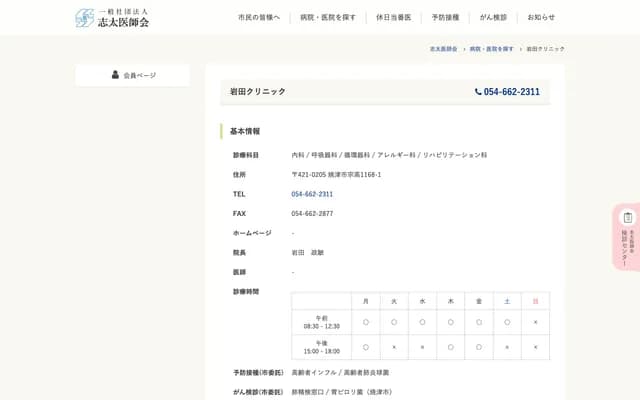640x400 pixels.
Task: Click the 日 column header in schedule
Action: click(x=536, y=301)
